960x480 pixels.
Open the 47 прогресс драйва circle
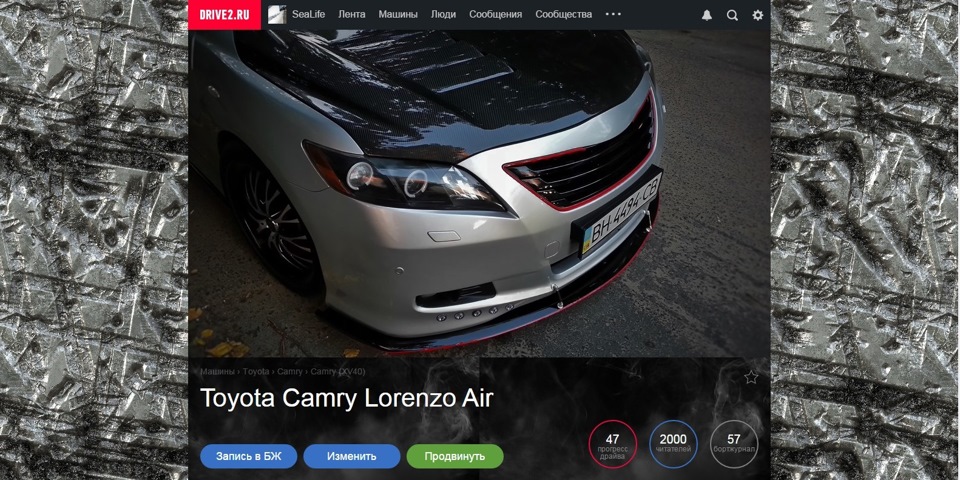(x=613, y=444)
